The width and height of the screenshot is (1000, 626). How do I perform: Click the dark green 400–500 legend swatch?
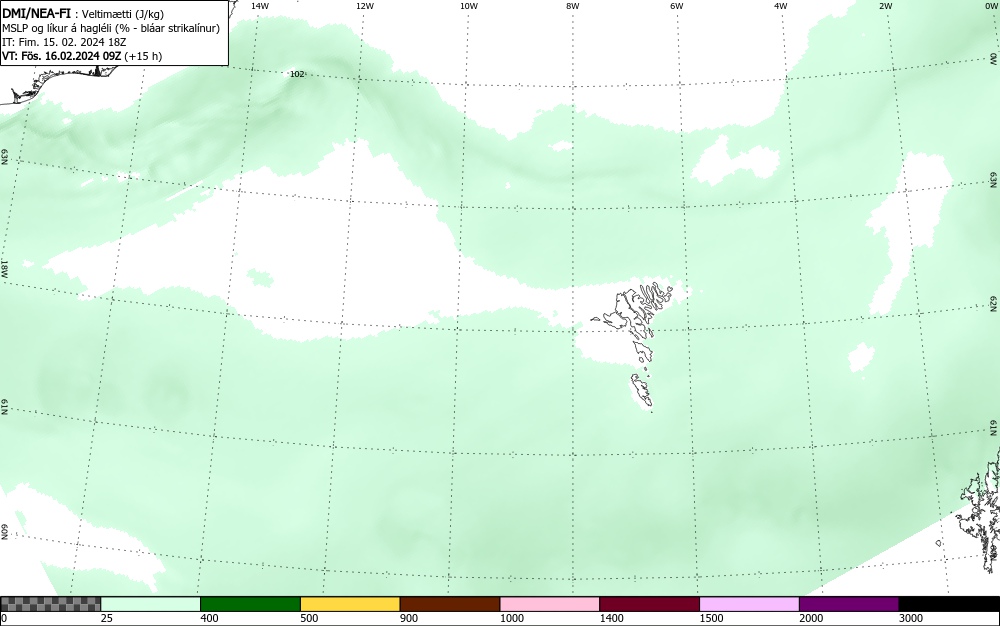(x=250, y=604)
